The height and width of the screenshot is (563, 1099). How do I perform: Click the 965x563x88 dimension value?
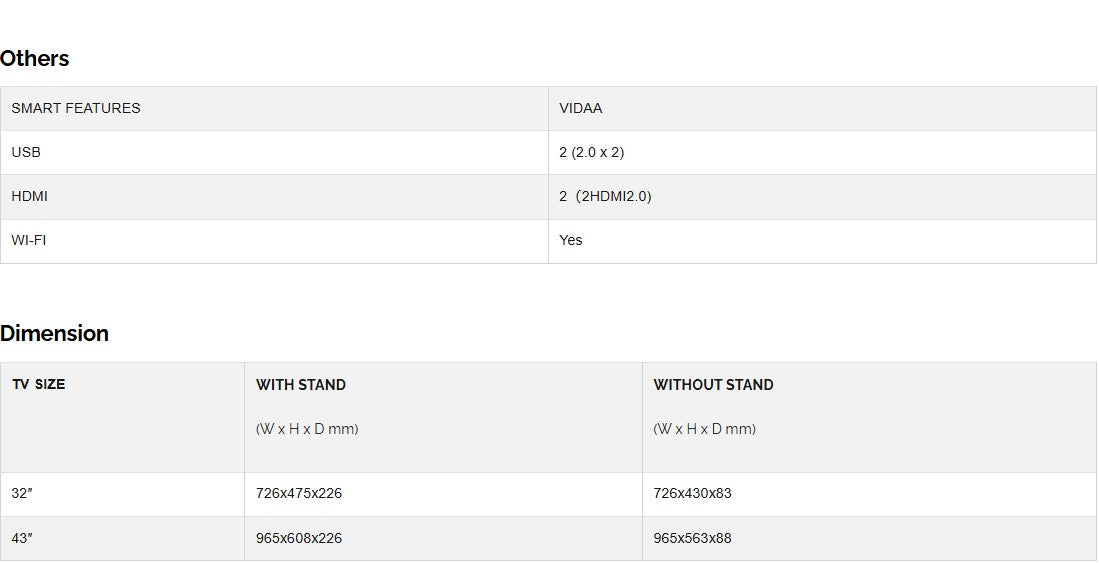coord(692,538)
